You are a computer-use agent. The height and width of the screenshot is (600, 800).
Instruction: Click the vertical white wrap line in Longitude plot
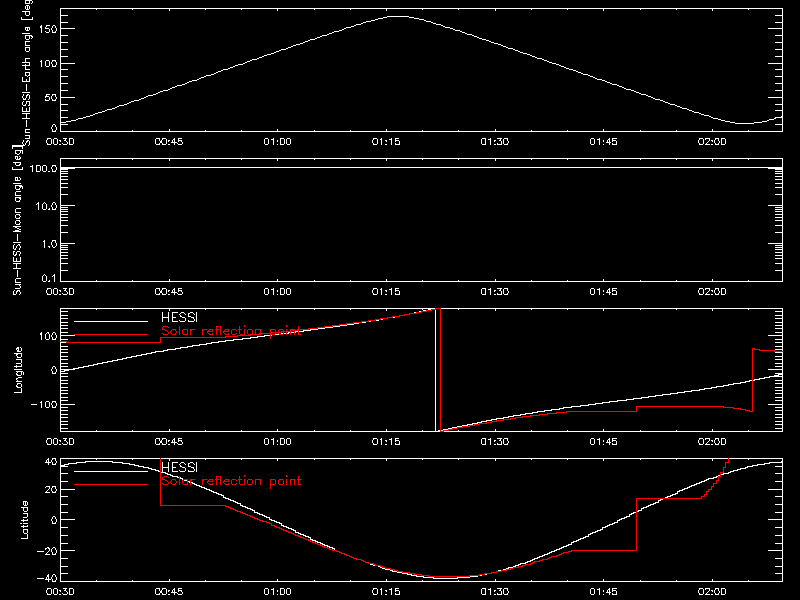436,370
